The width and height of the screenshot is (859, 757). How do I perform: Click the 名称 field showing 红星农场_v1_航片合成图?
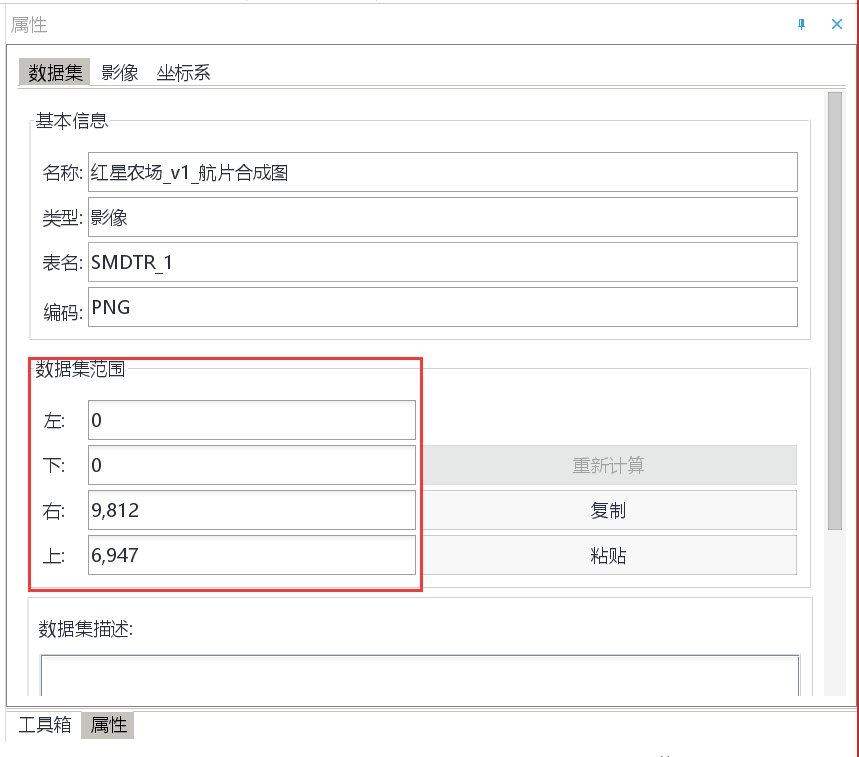click(443, 172)
